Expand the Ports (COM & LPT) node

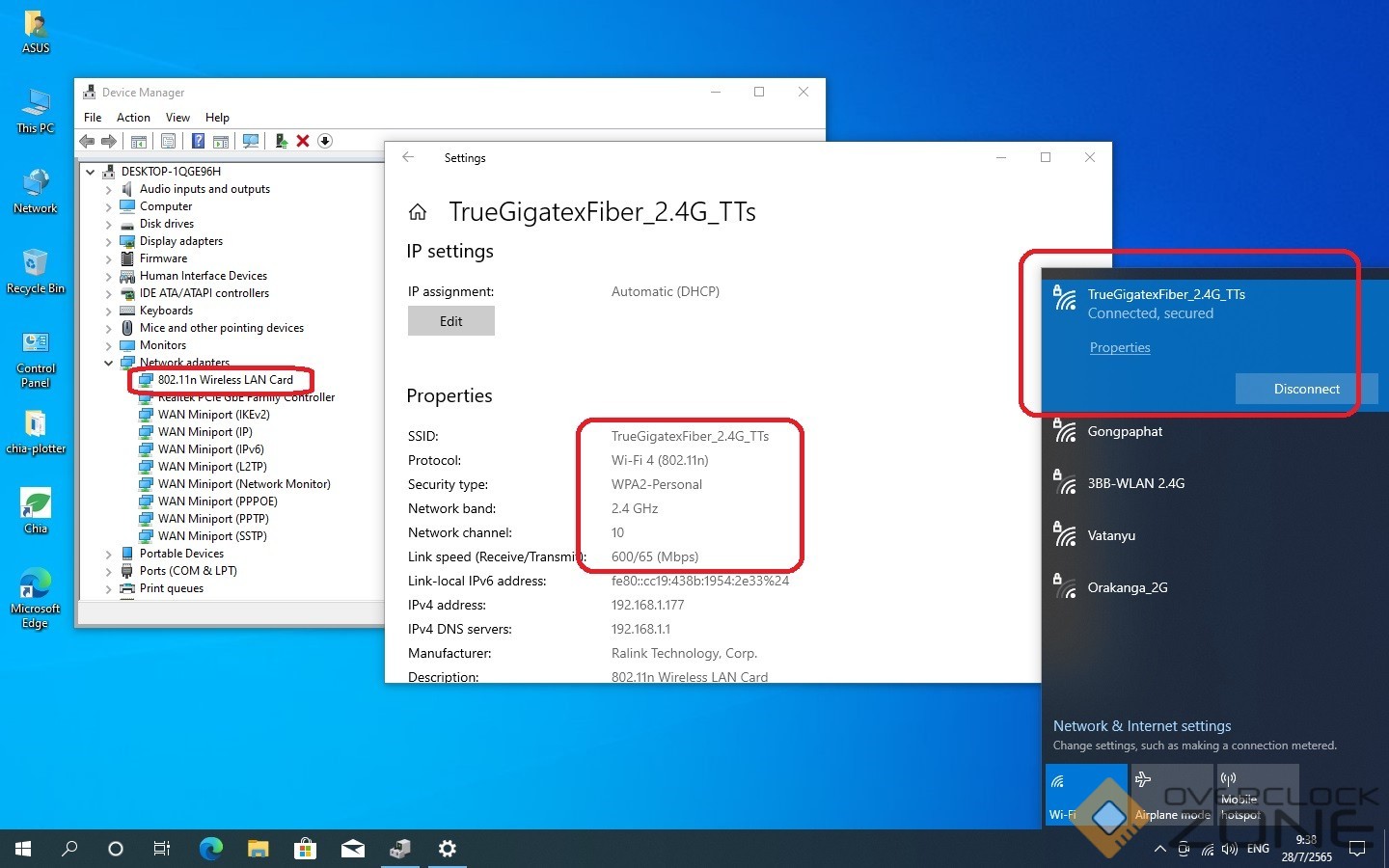(109, 572)
